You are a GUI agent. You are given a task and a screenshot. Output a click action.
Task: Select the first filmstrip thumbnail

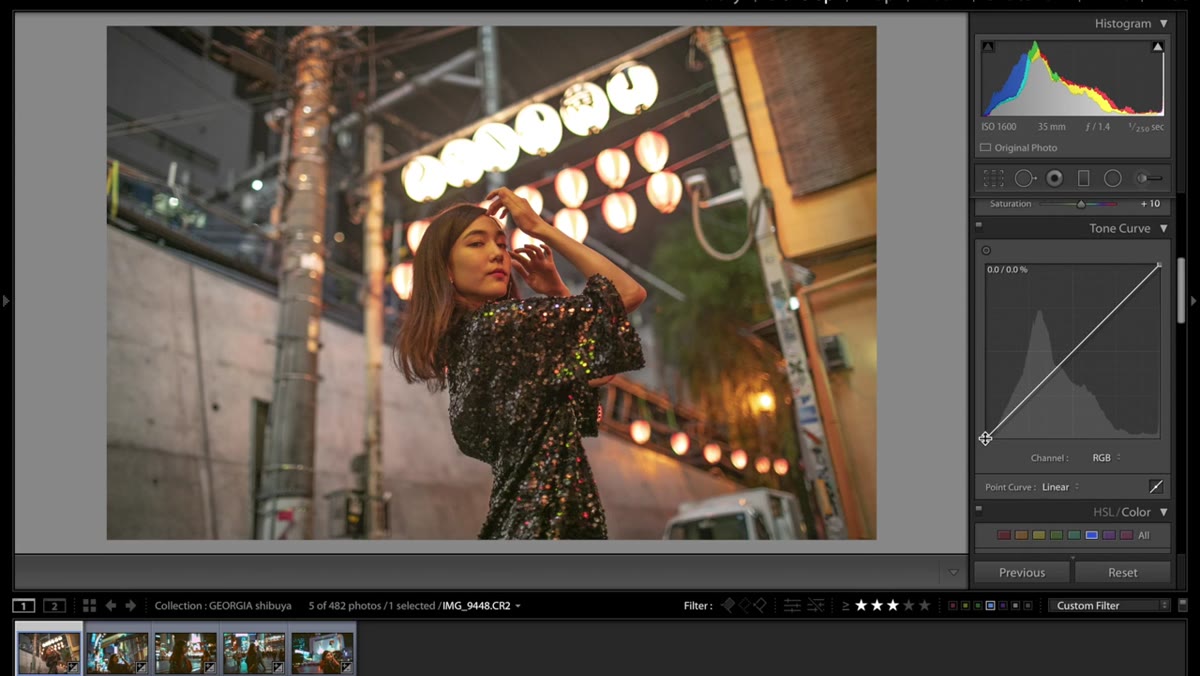(x=49, y=652)
